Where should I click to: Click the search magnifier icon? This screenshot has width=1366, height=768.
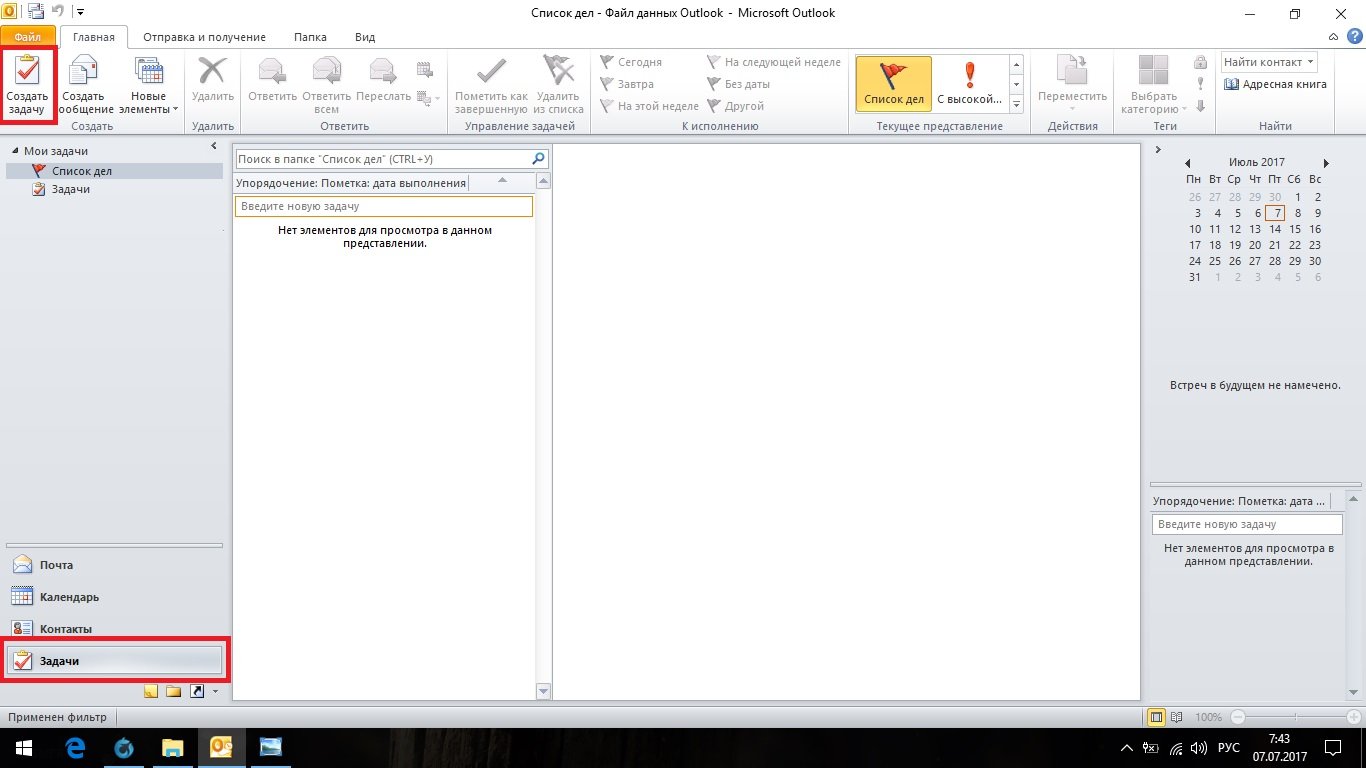click(539, 159)
